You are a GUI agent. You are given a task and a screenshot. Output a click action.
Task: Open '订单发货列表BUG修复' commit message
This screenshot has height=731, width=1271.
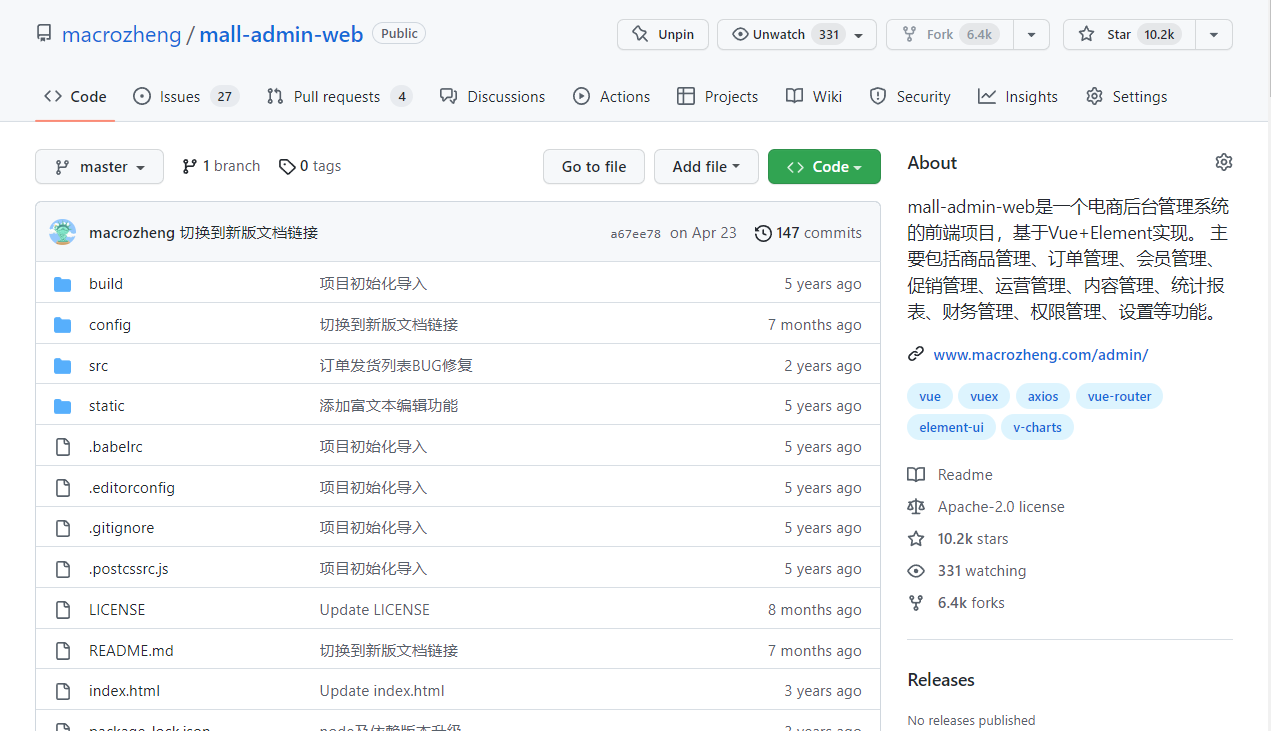[x=396, y=366]
